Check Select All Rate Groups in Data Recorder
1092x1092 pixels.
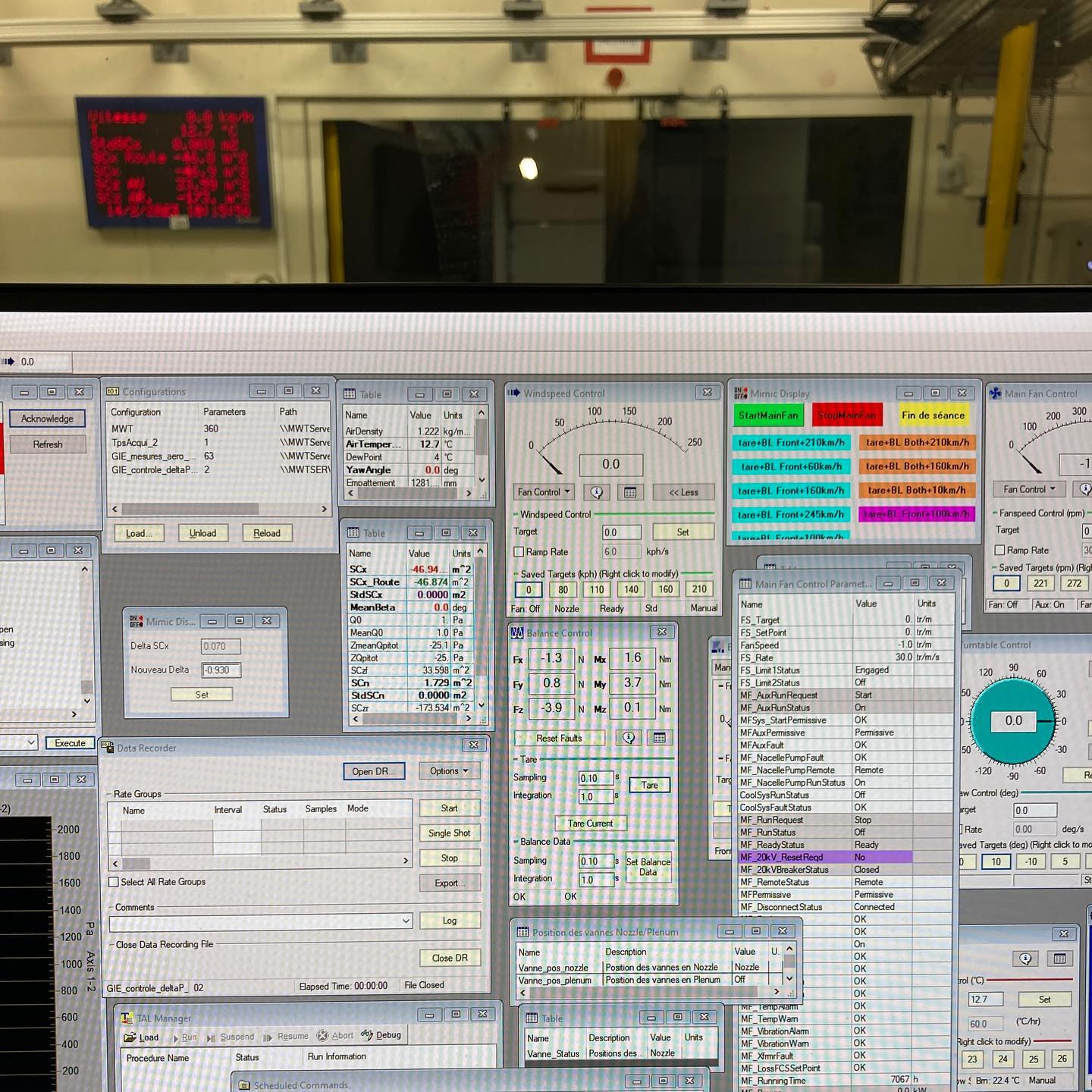tap(115, 882)
